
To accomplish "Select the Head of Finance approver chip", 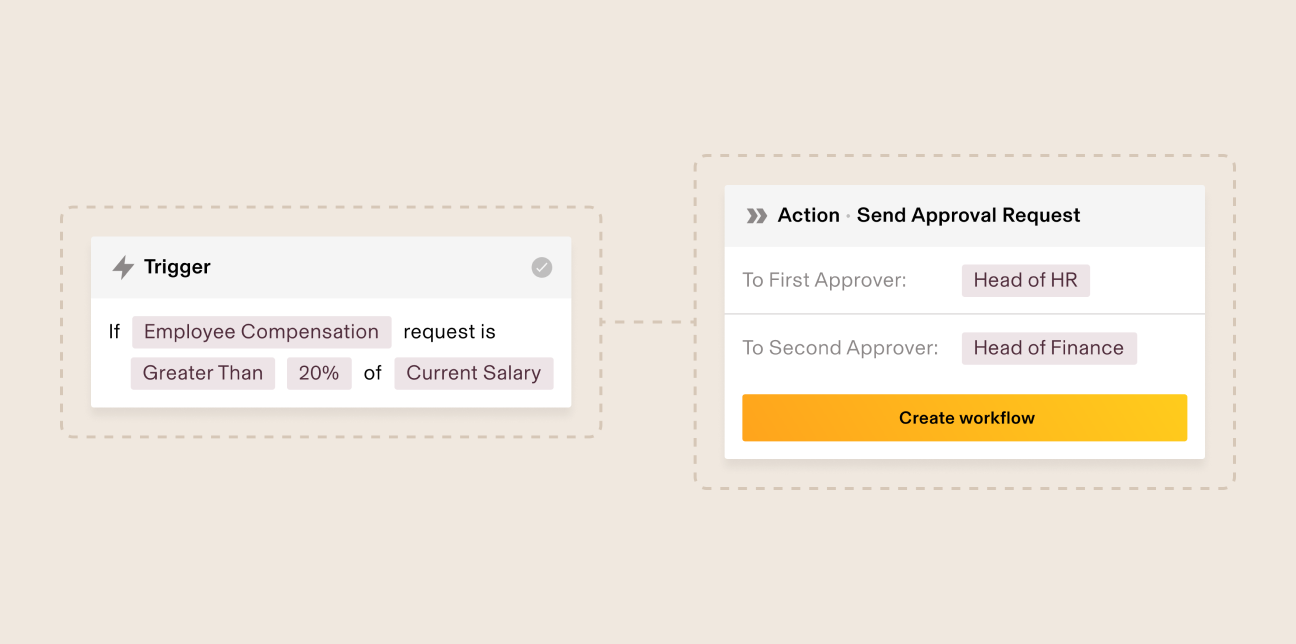I will (x=1048, y=348).
